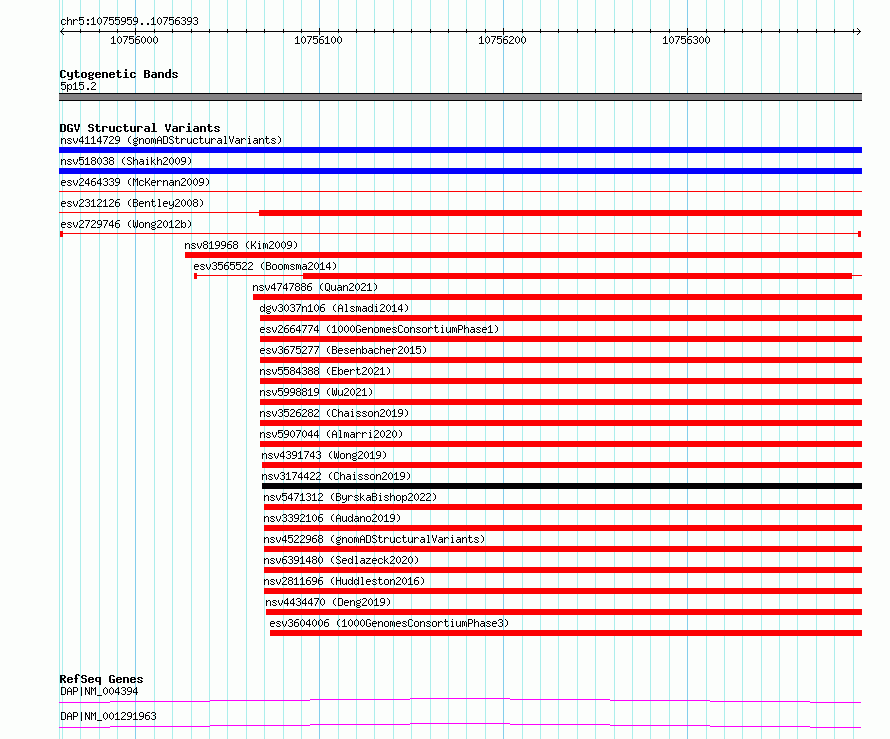The height and width of the screenshot is (739, 890).
Task: Click esv3604006 (1000GenomesConsortiumPhase3) label
Action: (389, 623)
